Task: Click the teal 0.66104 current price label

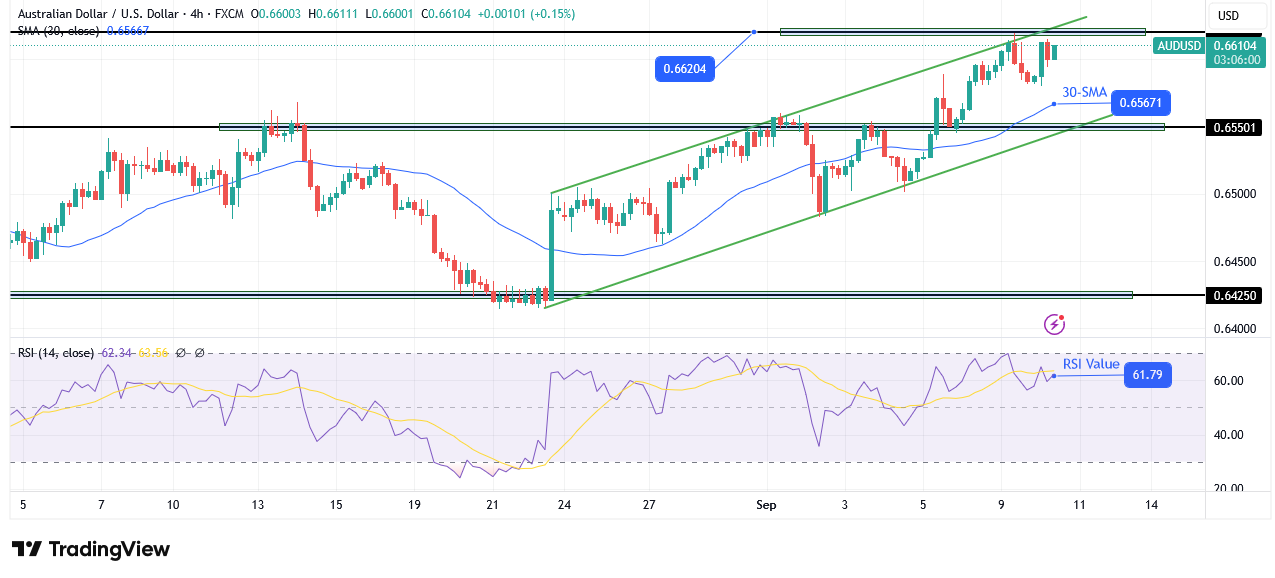Action: pyautogui.click(x=1237, y=46)
